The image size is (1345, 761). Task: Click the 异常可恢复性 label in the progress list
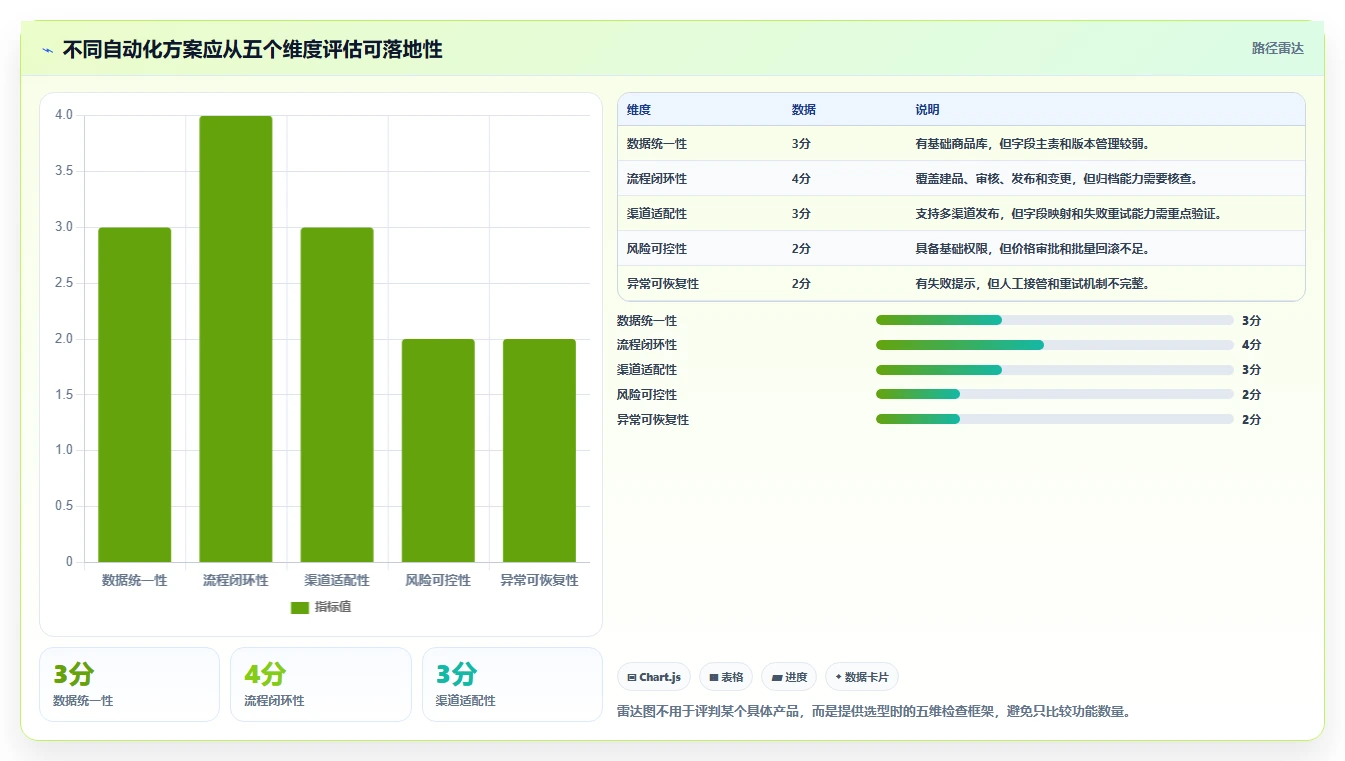click(653, 420)
